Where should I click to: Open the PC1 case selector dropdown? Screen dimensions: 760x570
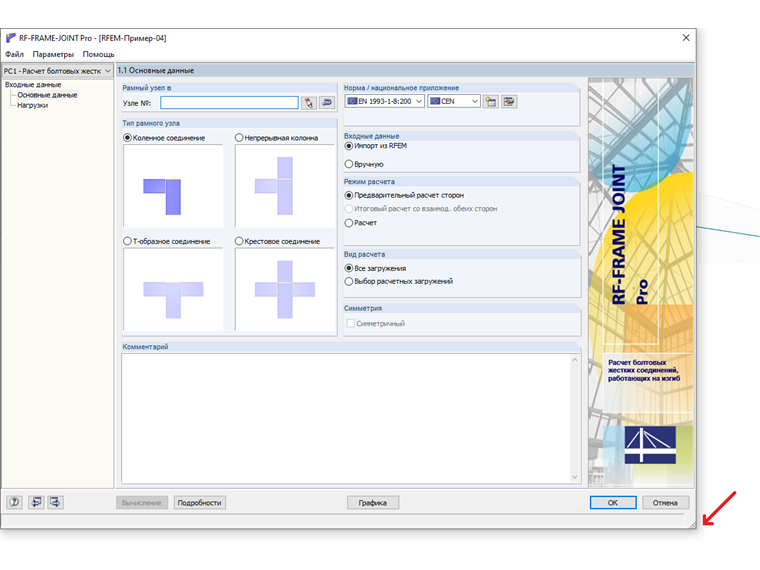point(57,71)
